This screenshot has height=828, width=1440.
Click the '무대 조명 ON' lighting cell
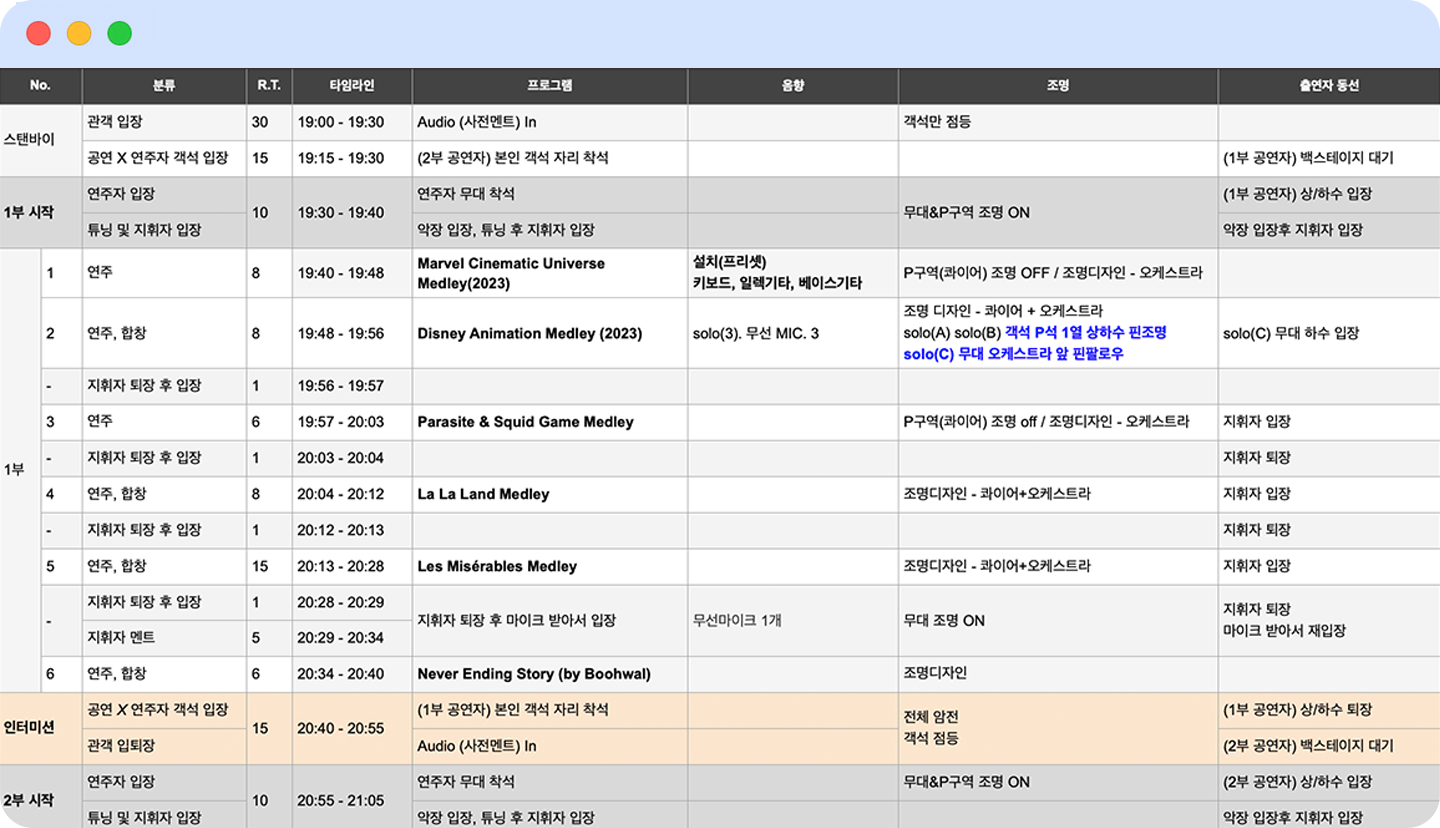point(1057,620)
